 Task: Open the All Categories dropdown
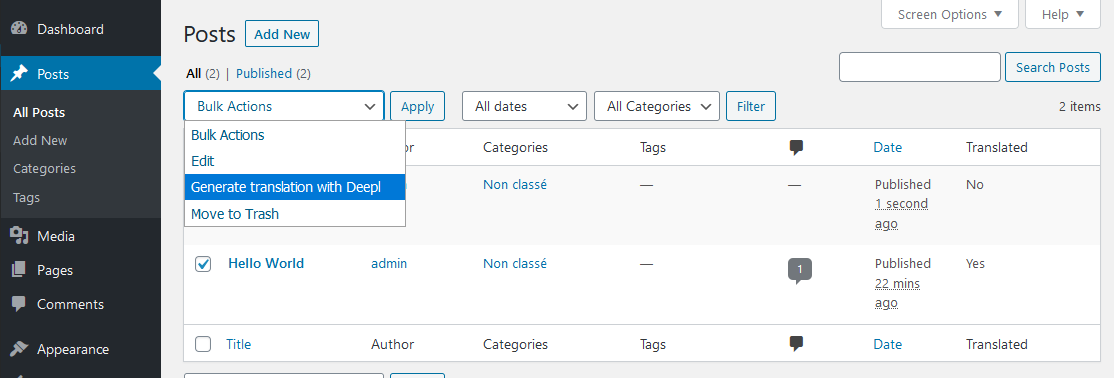point(656,107)
